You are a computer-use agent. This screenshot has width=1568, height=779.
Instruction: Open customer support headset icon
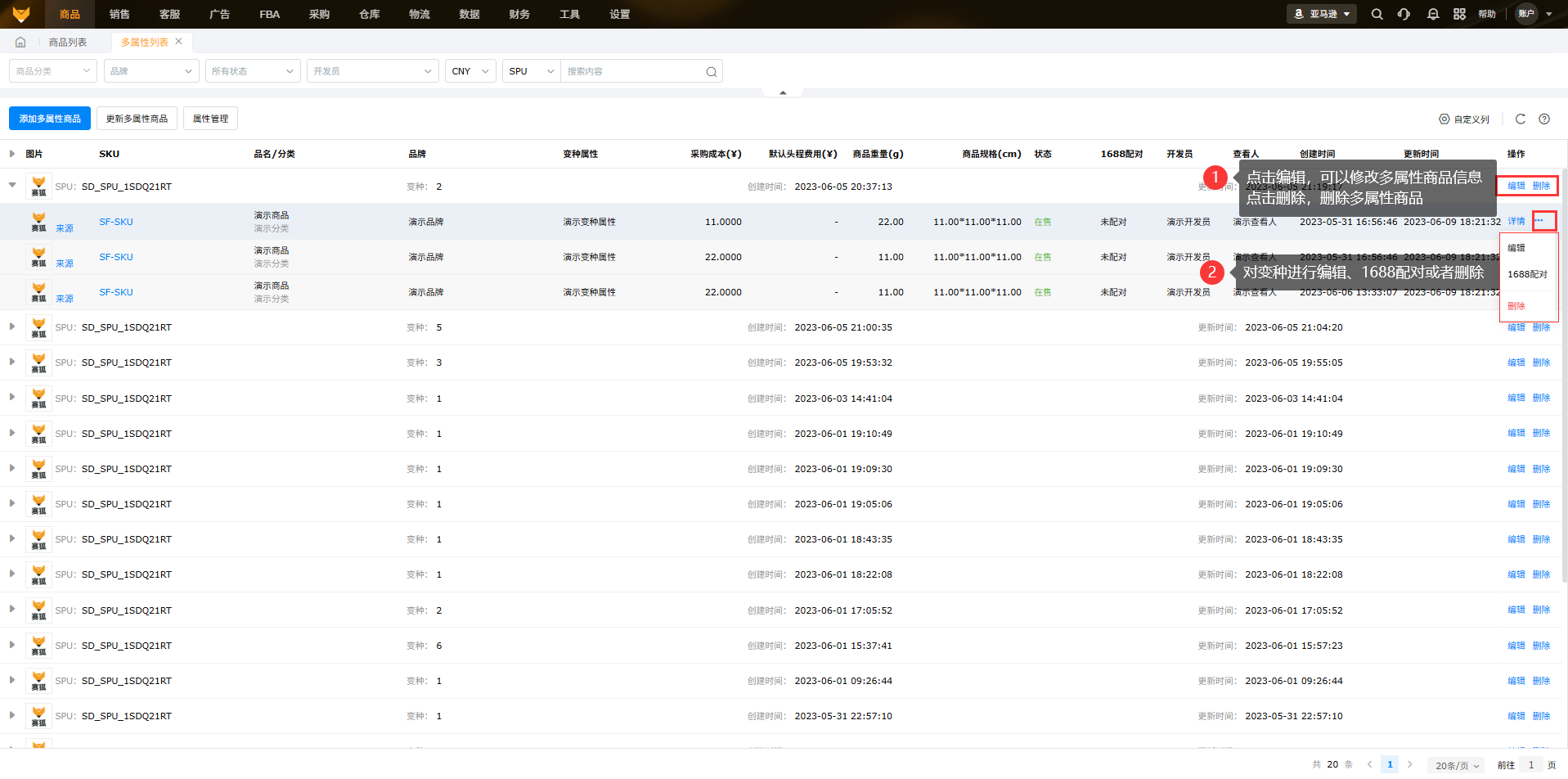click(x=1404, y=14)
